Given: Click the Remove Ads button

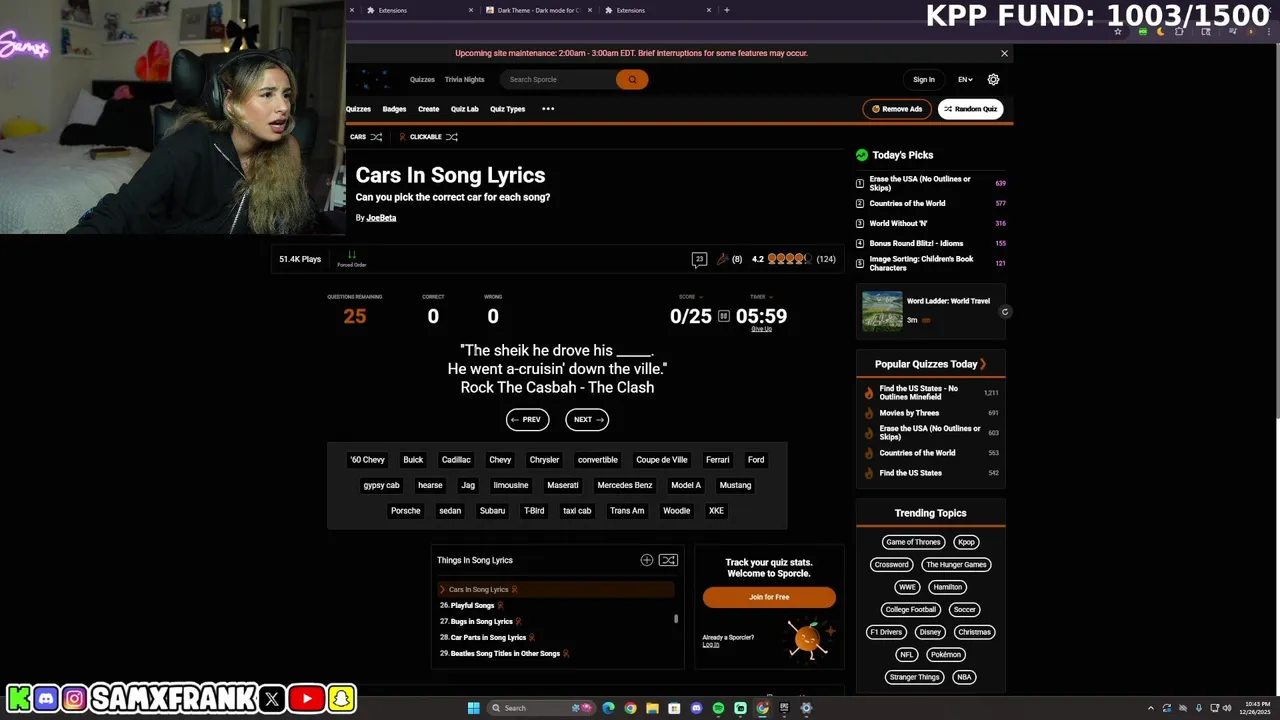Looking at the screenshot, I should click(897, 109).
